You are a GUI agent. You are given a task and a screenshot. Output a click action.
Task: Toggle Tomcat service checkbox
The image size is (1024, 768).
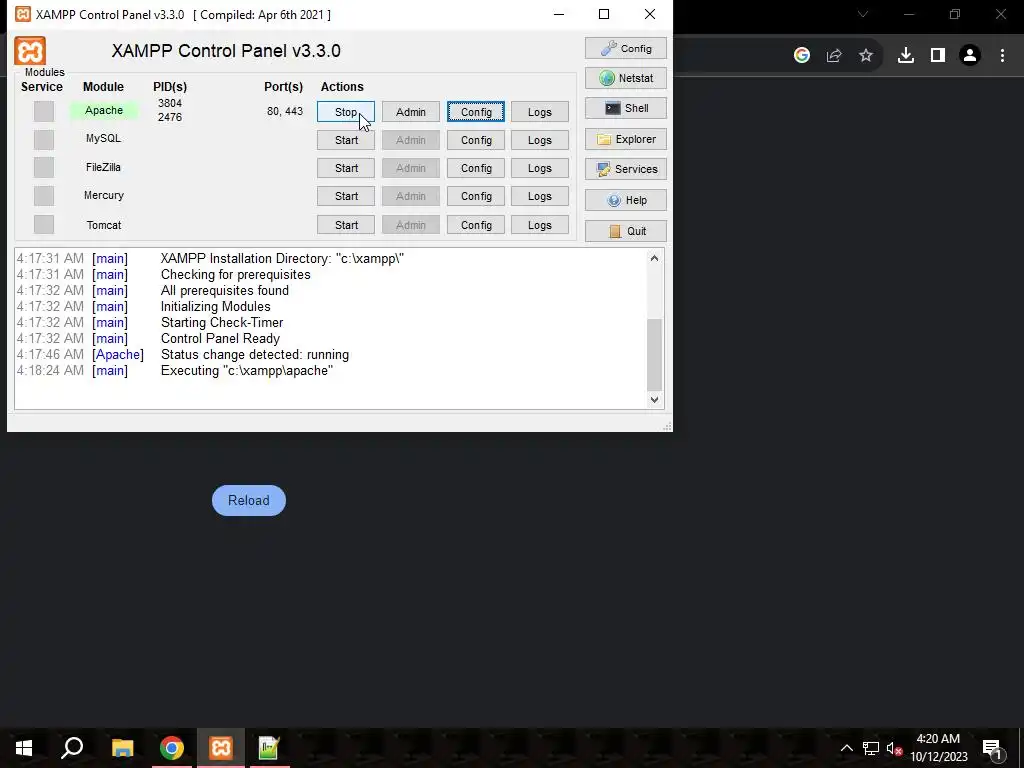44,224
